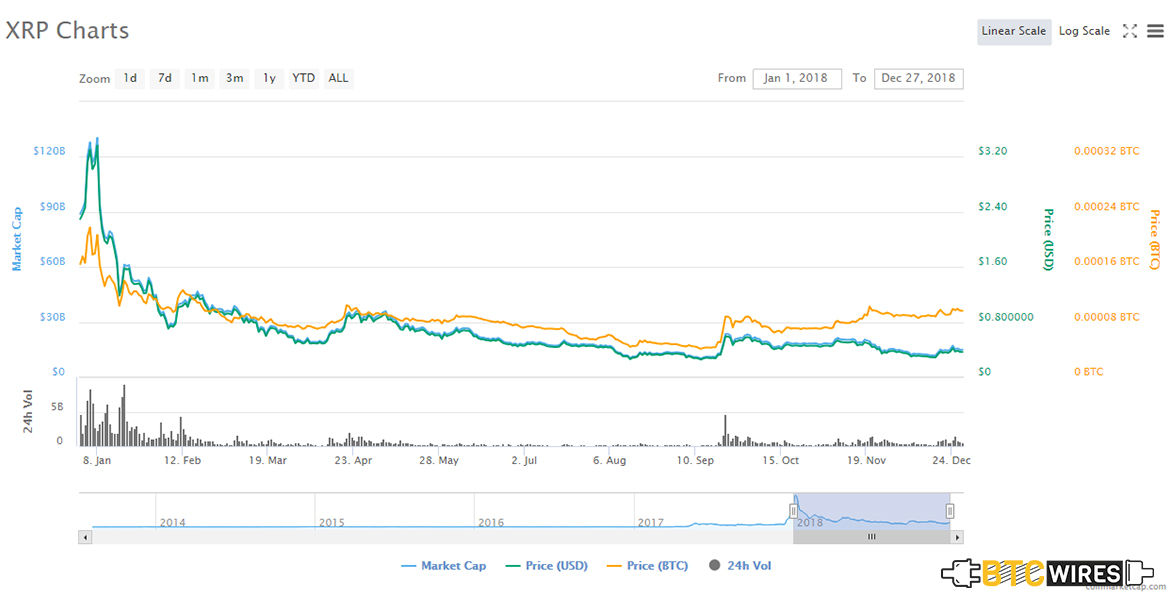Click the $60B market cap axis label
Image resolution: width=1170 pixels, height=600 pixels.
tap(52, 262)
